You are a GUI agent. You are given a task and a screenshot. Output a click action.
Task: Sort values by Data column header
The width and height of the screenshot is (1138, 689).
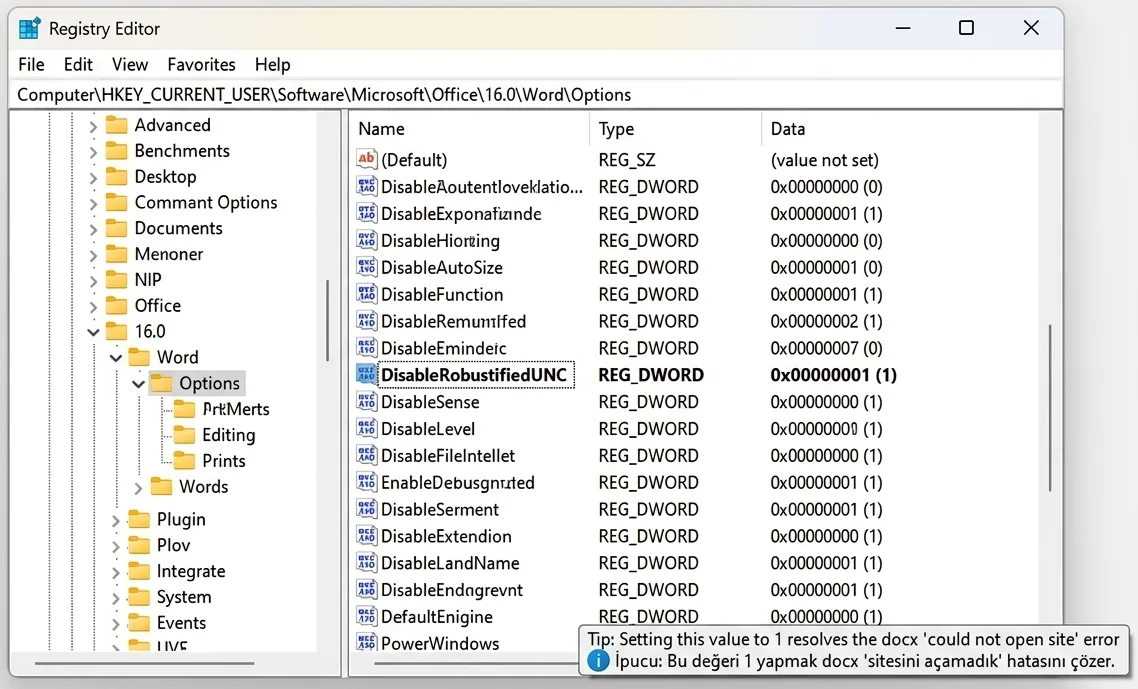788,129
